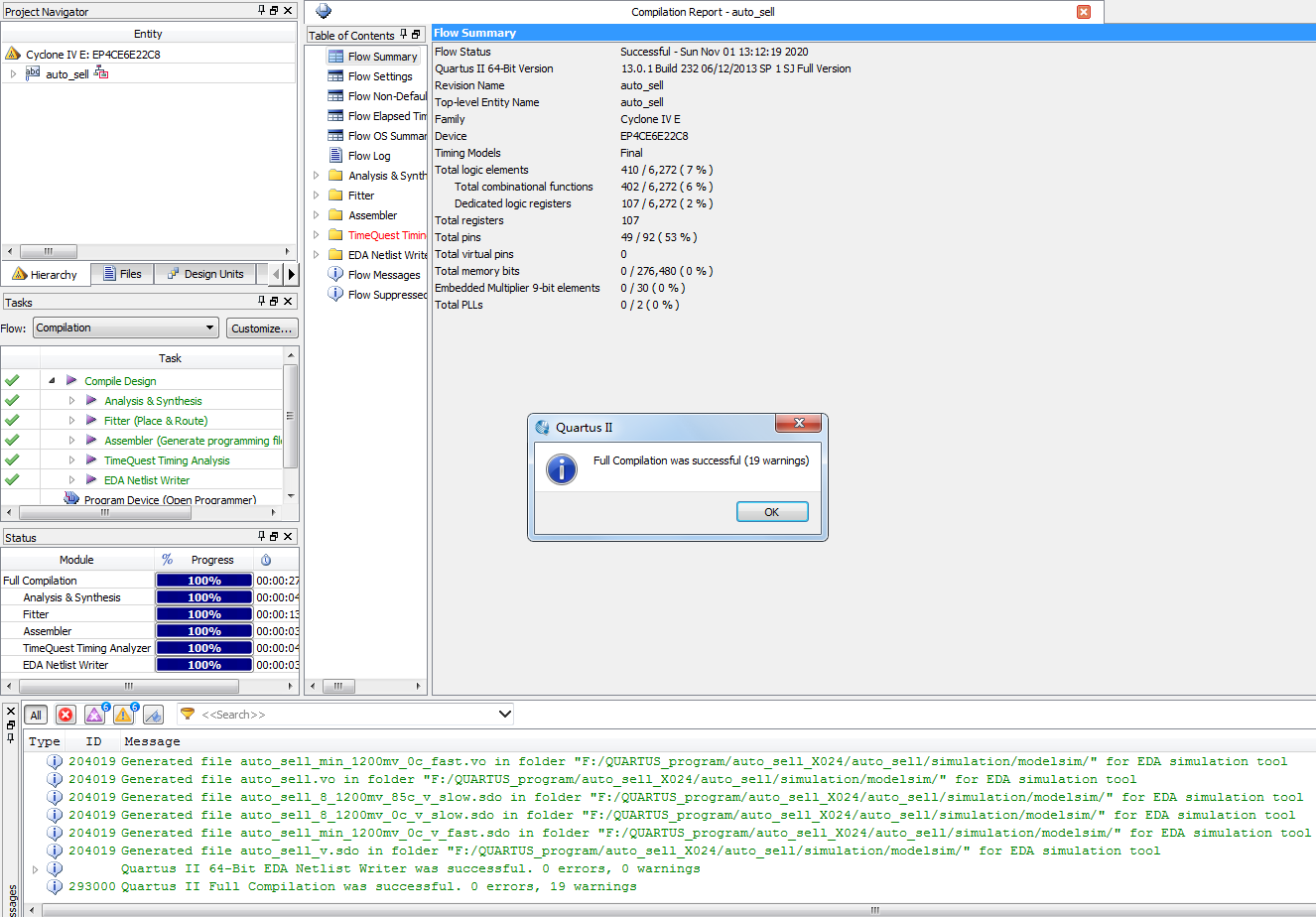Toggle the All messages filter
This screenshot has width=1316, height=917.
[x=36, y=715]
